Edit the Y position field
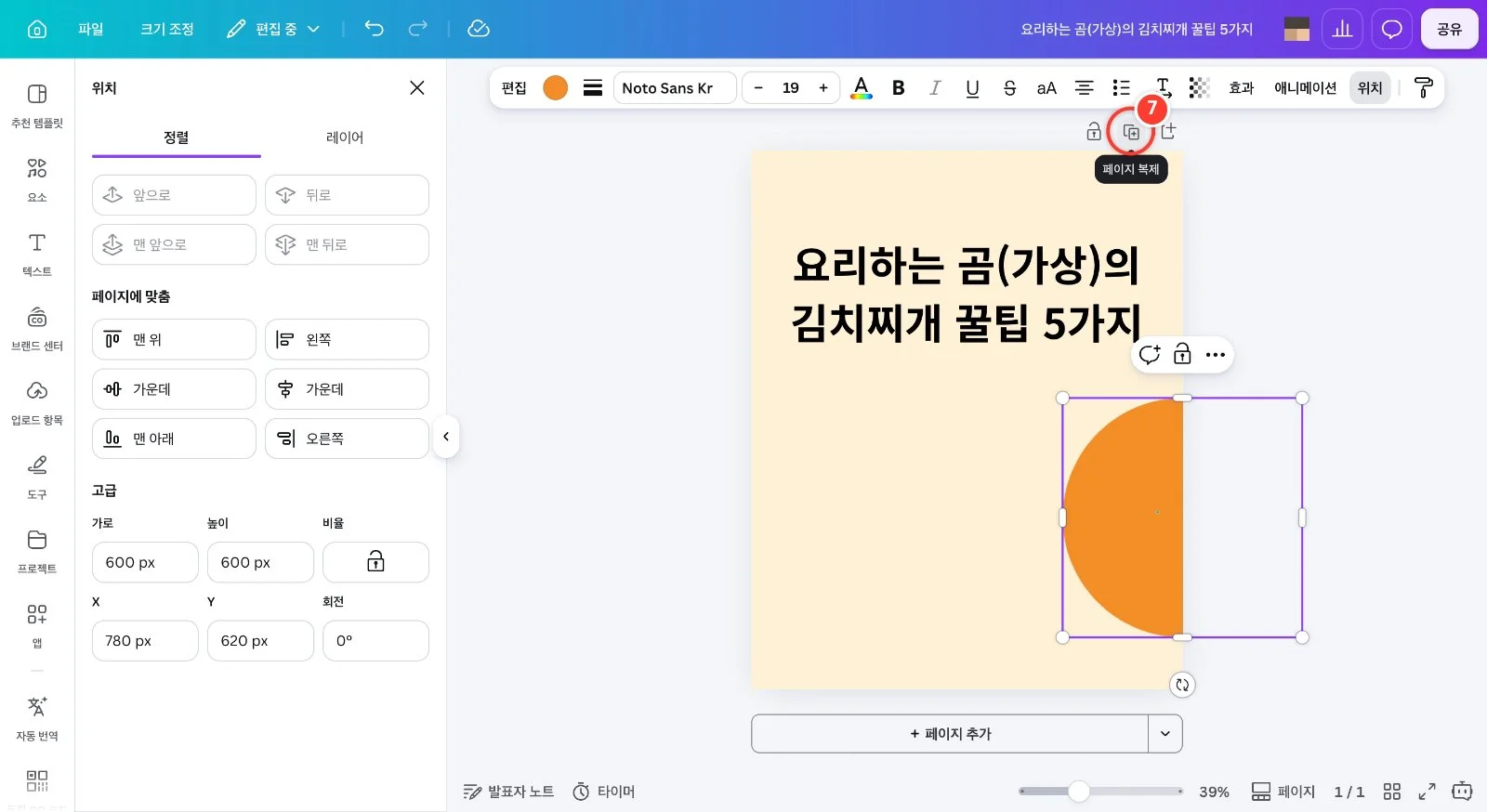Viewport: 1487px width, 812px height. pos(260,640)
